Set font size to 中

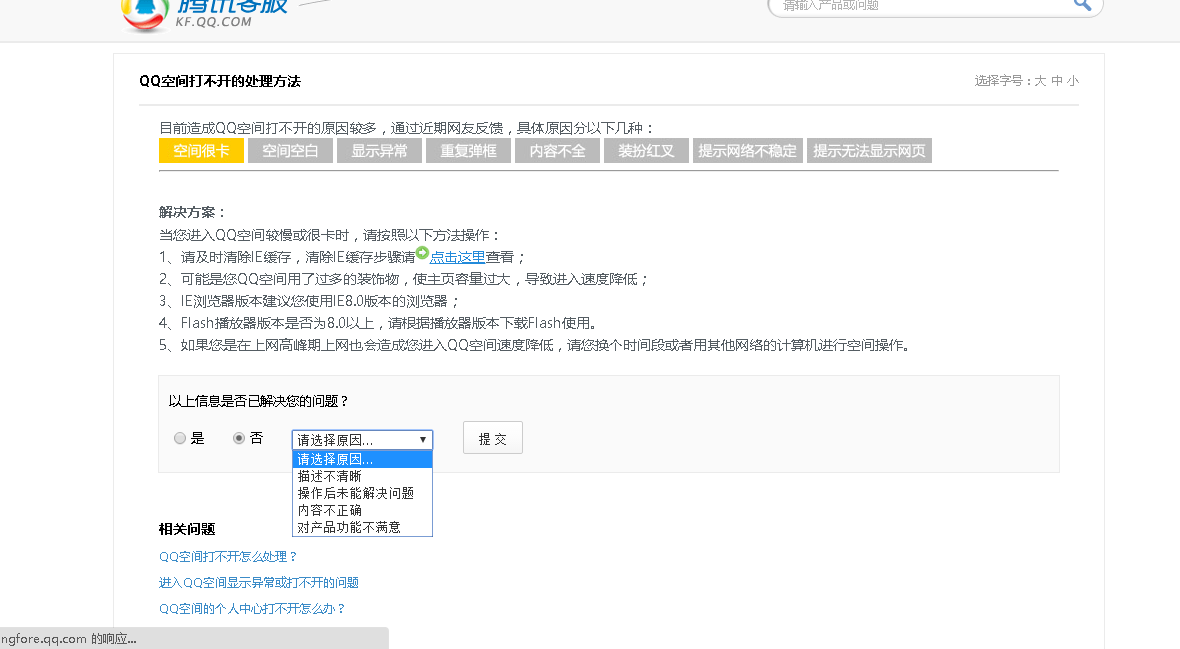(x=1057, y=81)
